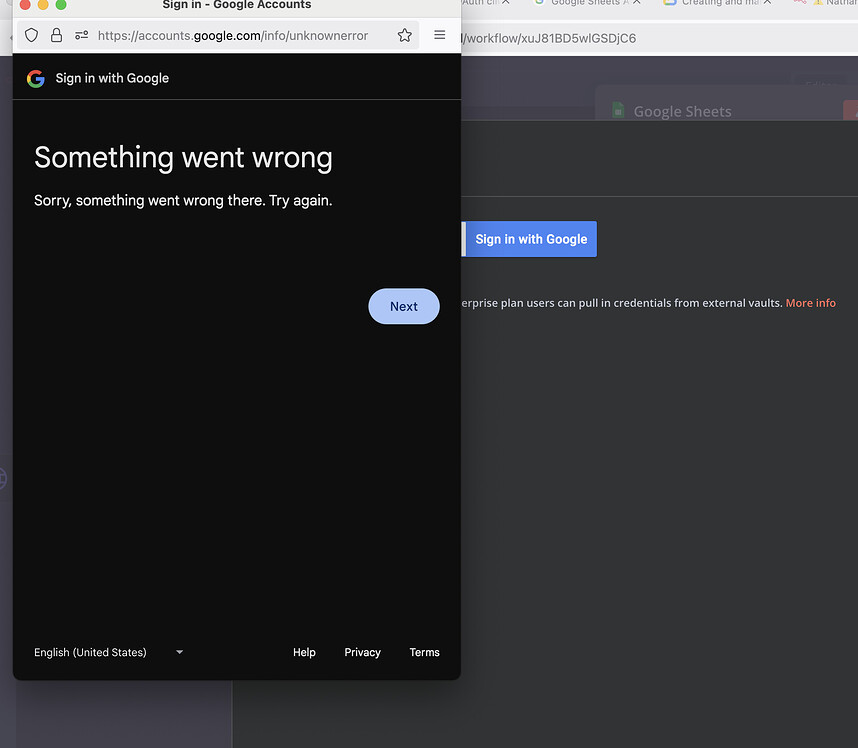Click the accounts.google.com address bar field

pyautogui.click(x=230, y=35)
